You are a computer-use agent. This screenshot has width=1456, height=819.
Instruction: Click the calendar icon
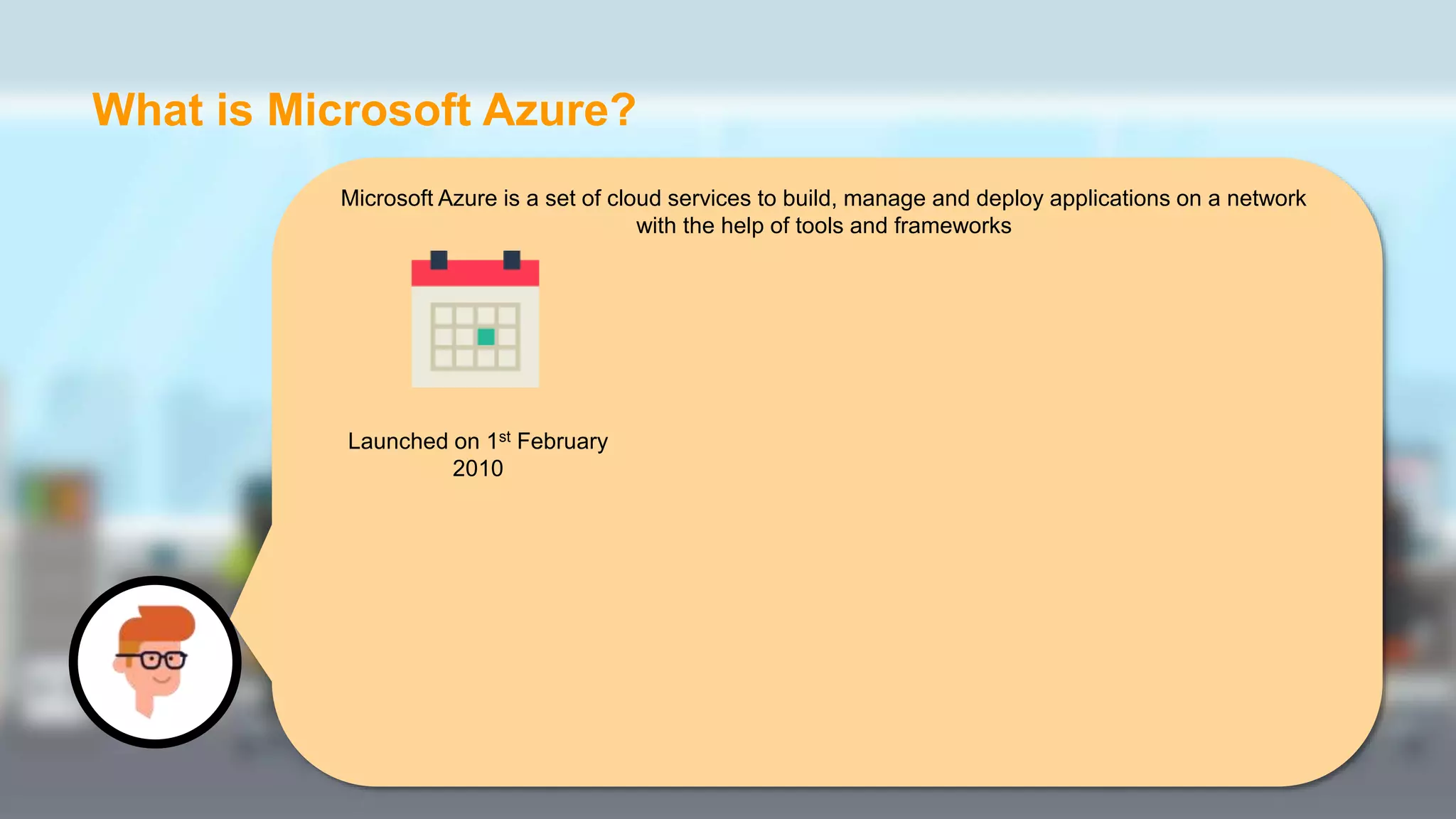[x=475, y=320]
